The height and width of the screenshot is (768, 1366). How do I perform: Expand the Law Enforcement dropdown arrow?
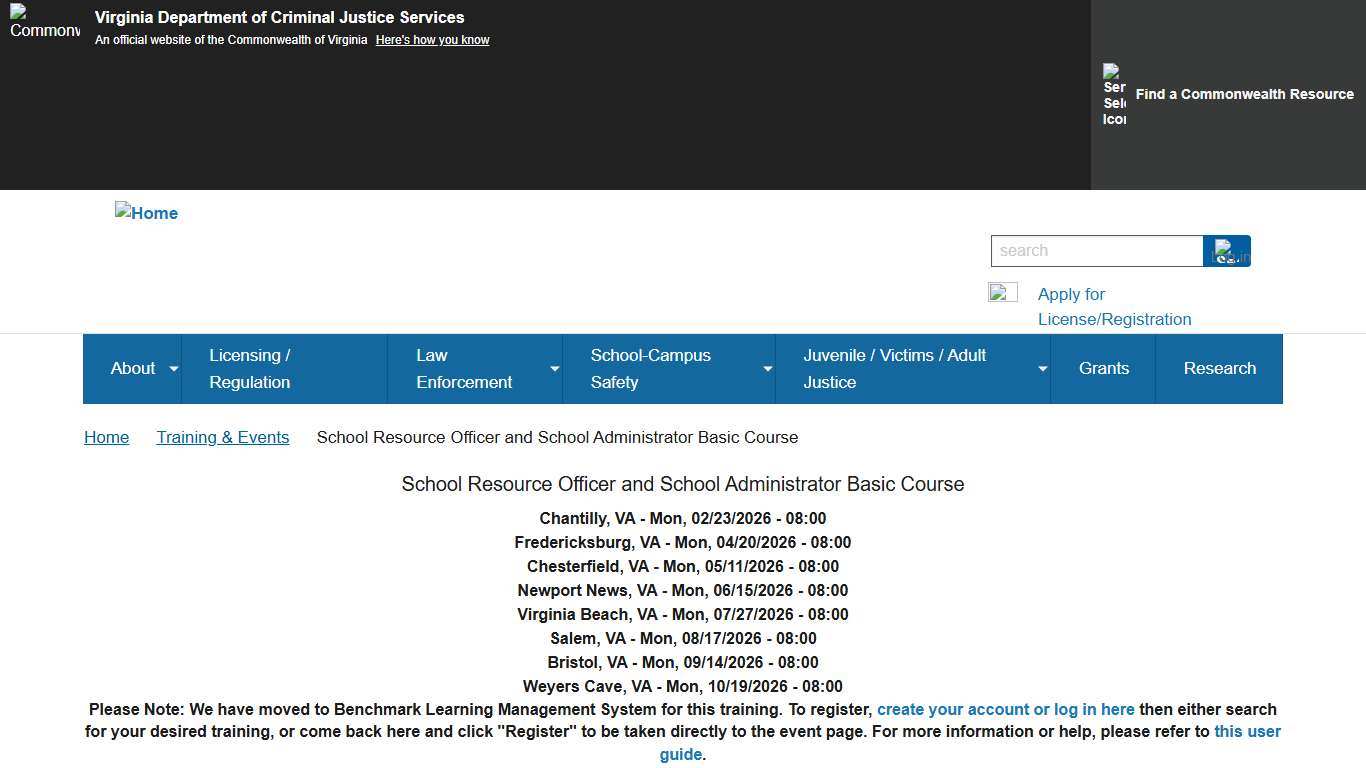tap(554, 369)
